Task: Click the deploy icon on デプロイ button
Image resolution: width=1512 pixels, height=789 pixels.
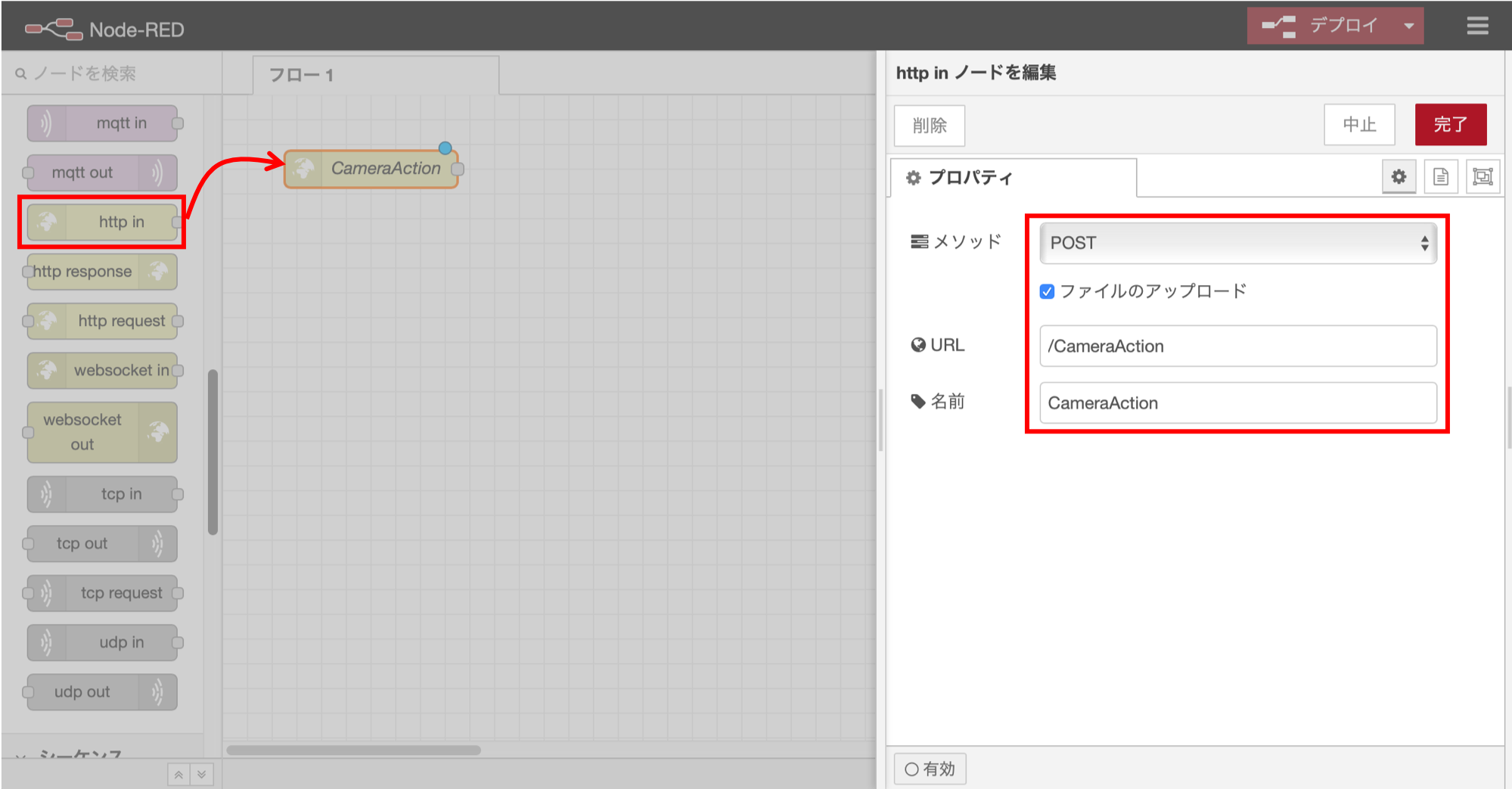Action: (1278, 26)
